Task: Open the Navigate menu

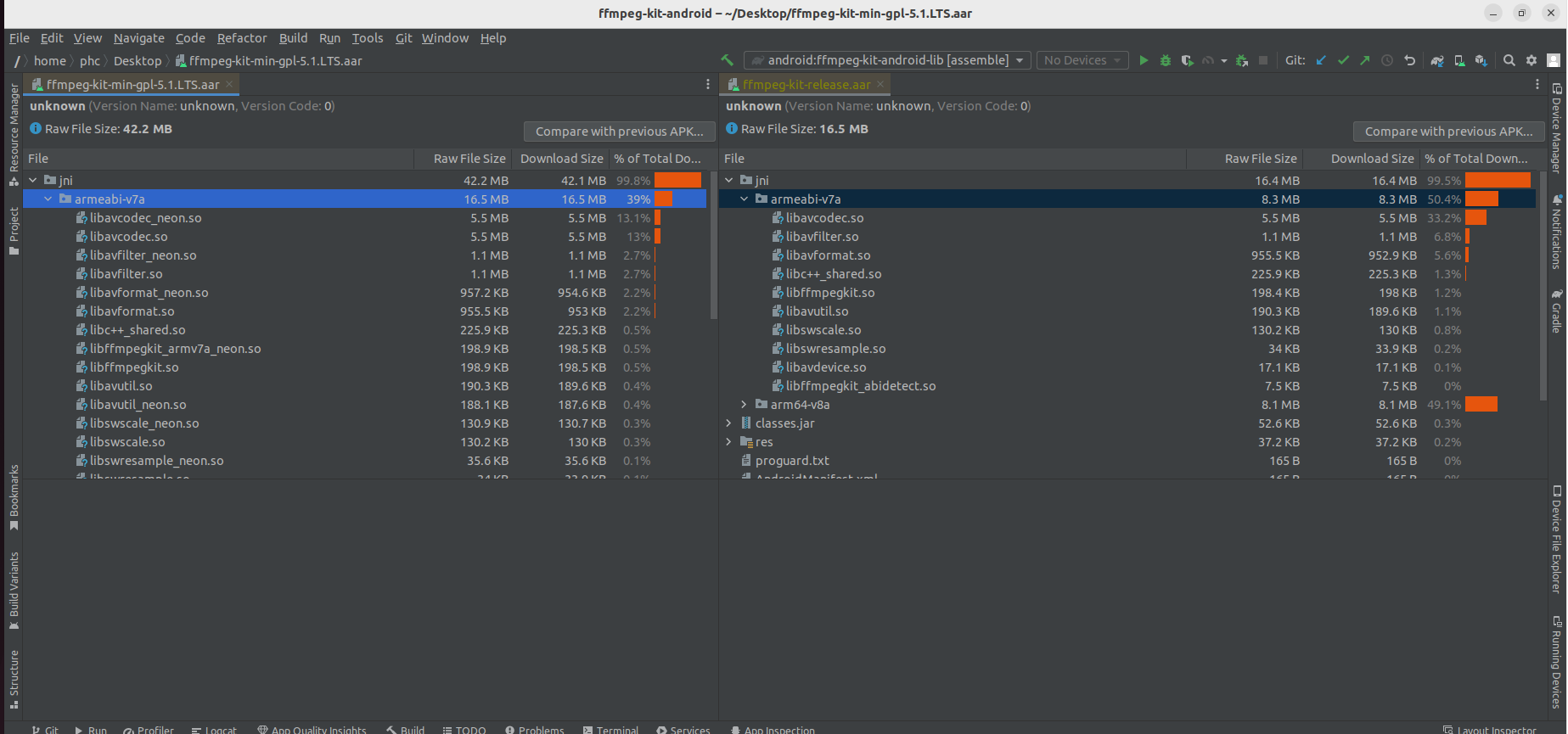Action: click(139, 38)
